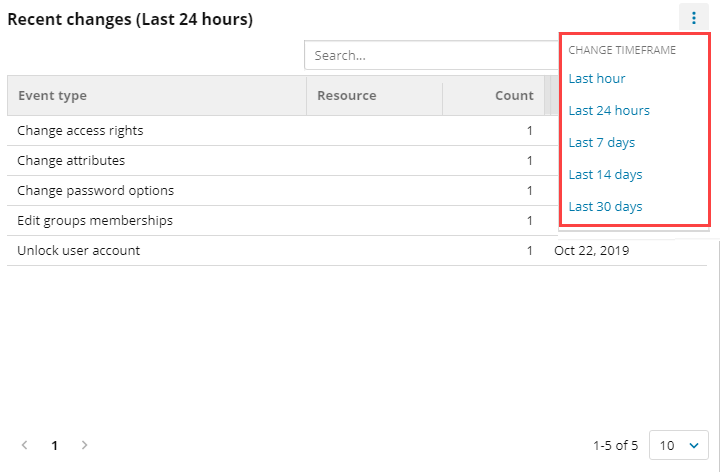Select the Change password options row
Screen dimensions: 720x472
point(95,190)
